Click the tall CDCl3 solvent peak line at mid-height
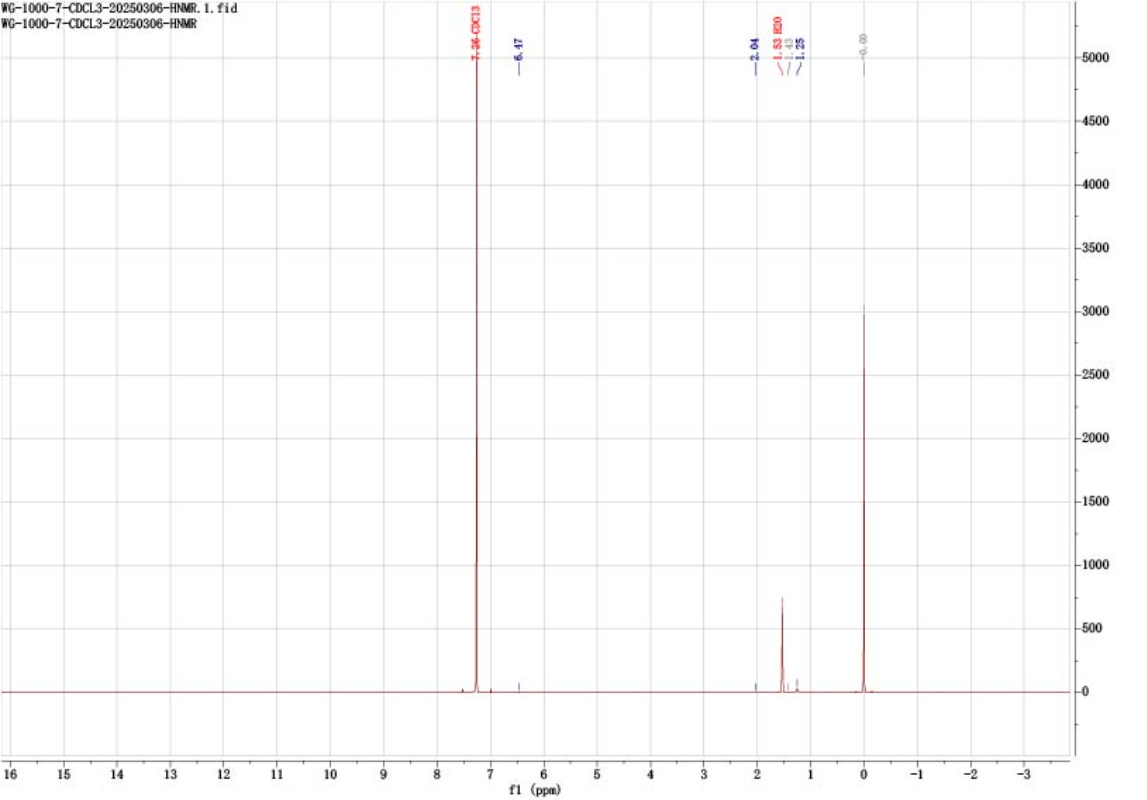This screenshot has height=800, width=1147. 476,375
